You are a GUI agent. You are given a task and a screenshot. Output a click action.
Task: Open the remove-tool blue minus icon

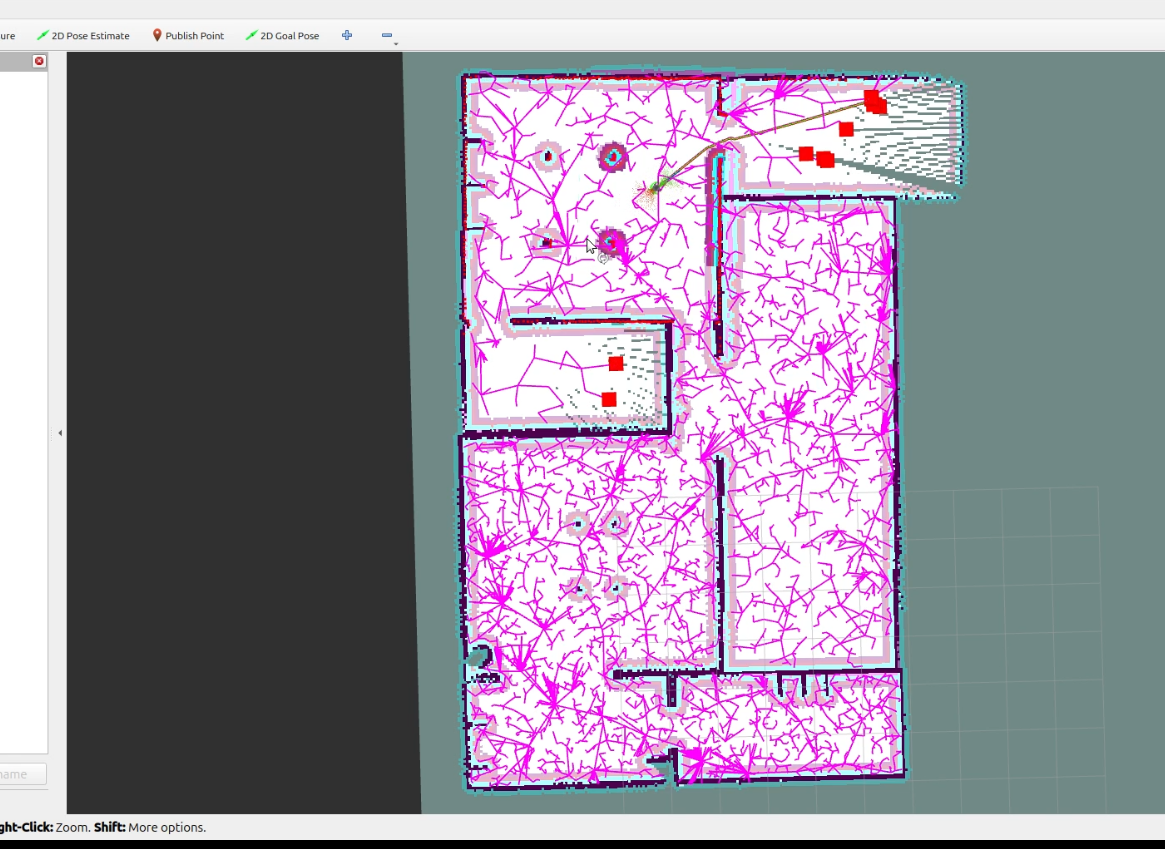pyautogui.click(x=387, y=36)
